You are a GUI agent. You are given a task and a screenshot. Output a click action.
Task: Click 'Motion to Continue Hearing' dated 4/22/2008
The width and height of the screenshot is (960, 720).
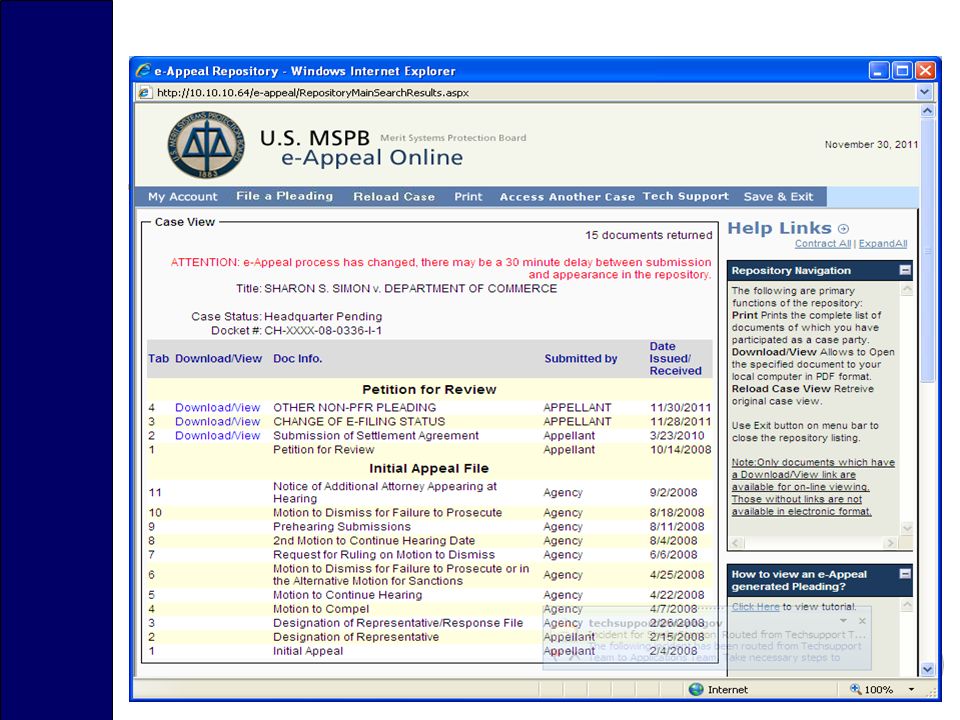(429, 595)
